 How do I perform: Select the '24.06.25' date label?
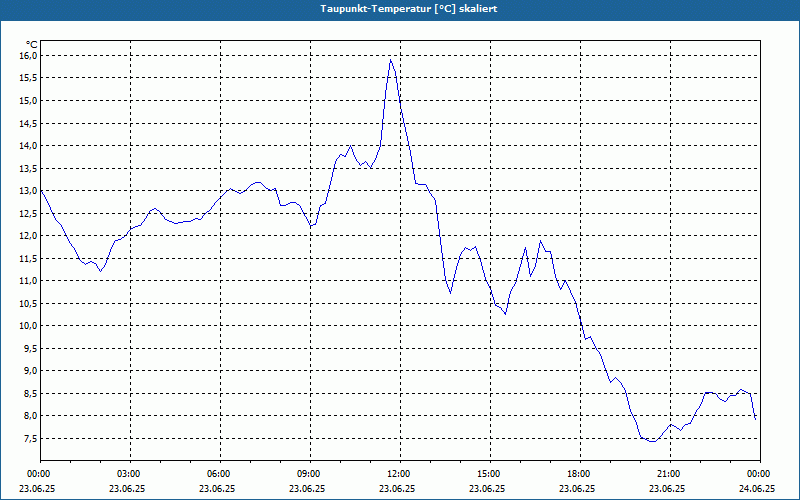[x=757, y=488]
